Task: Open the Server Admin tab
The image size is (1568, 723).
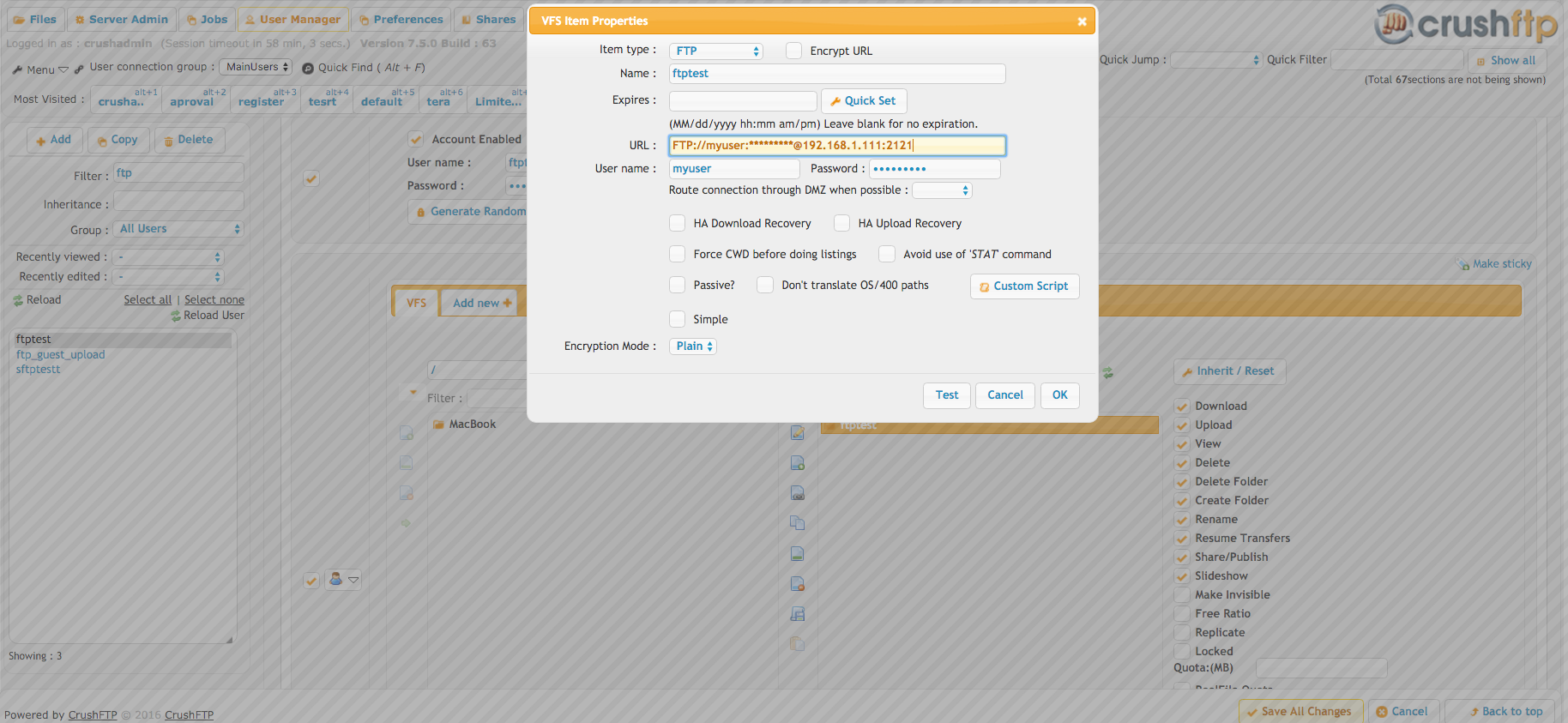Action: tap(121, 20)
